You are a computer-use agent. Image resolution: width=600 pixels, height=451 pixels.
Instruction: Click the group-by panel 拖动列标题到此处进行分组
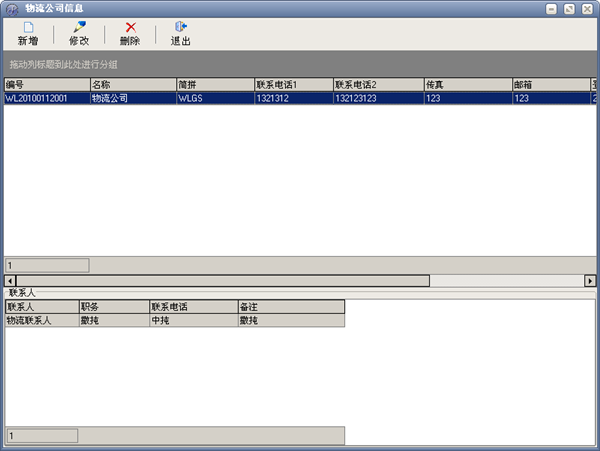tap(300, 64)
